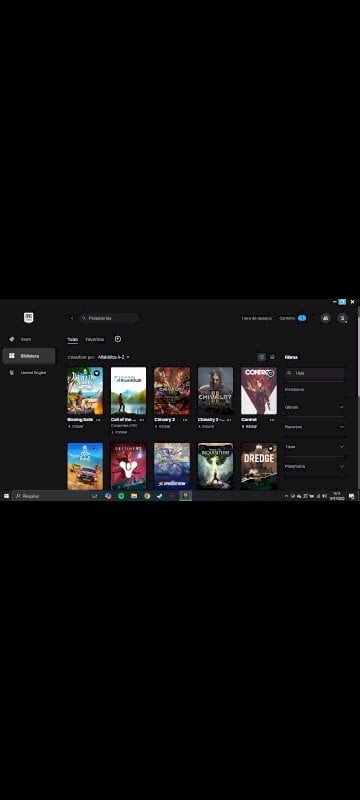Open Dragon Age Inquisition game cover

click(216, 466)
